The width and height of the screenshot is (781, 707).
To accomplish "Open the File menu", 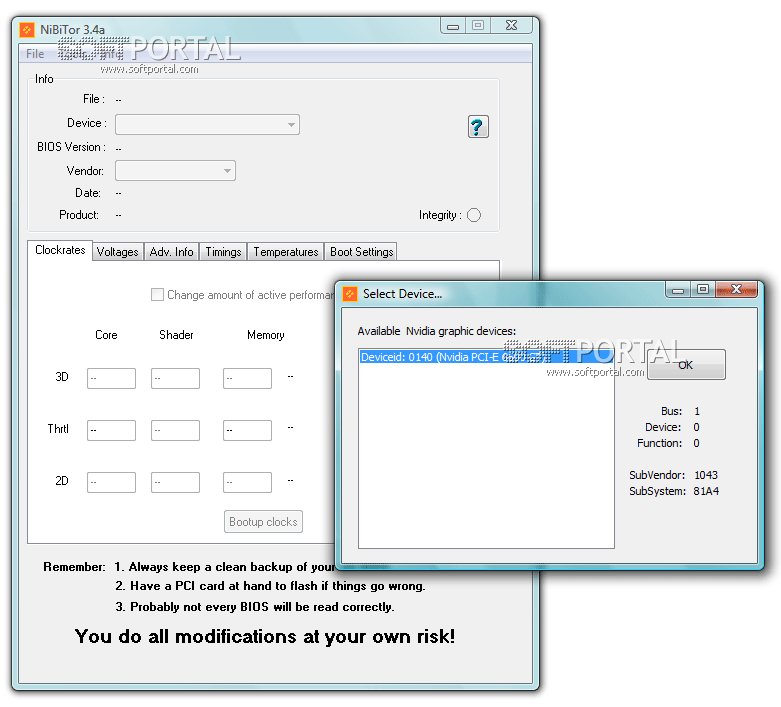I will coord(35,54).
